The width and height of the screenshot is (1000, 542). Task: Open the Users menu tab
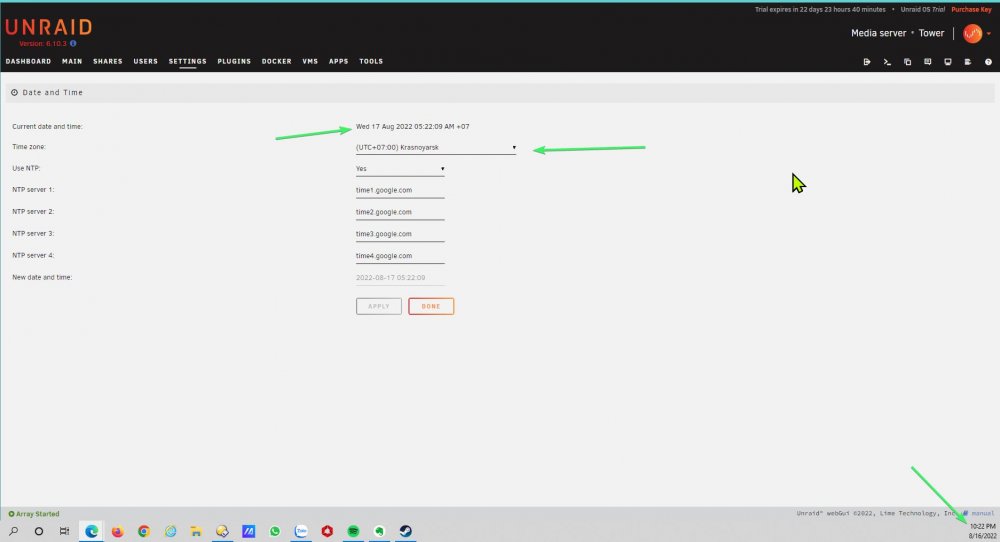point(145,62)
